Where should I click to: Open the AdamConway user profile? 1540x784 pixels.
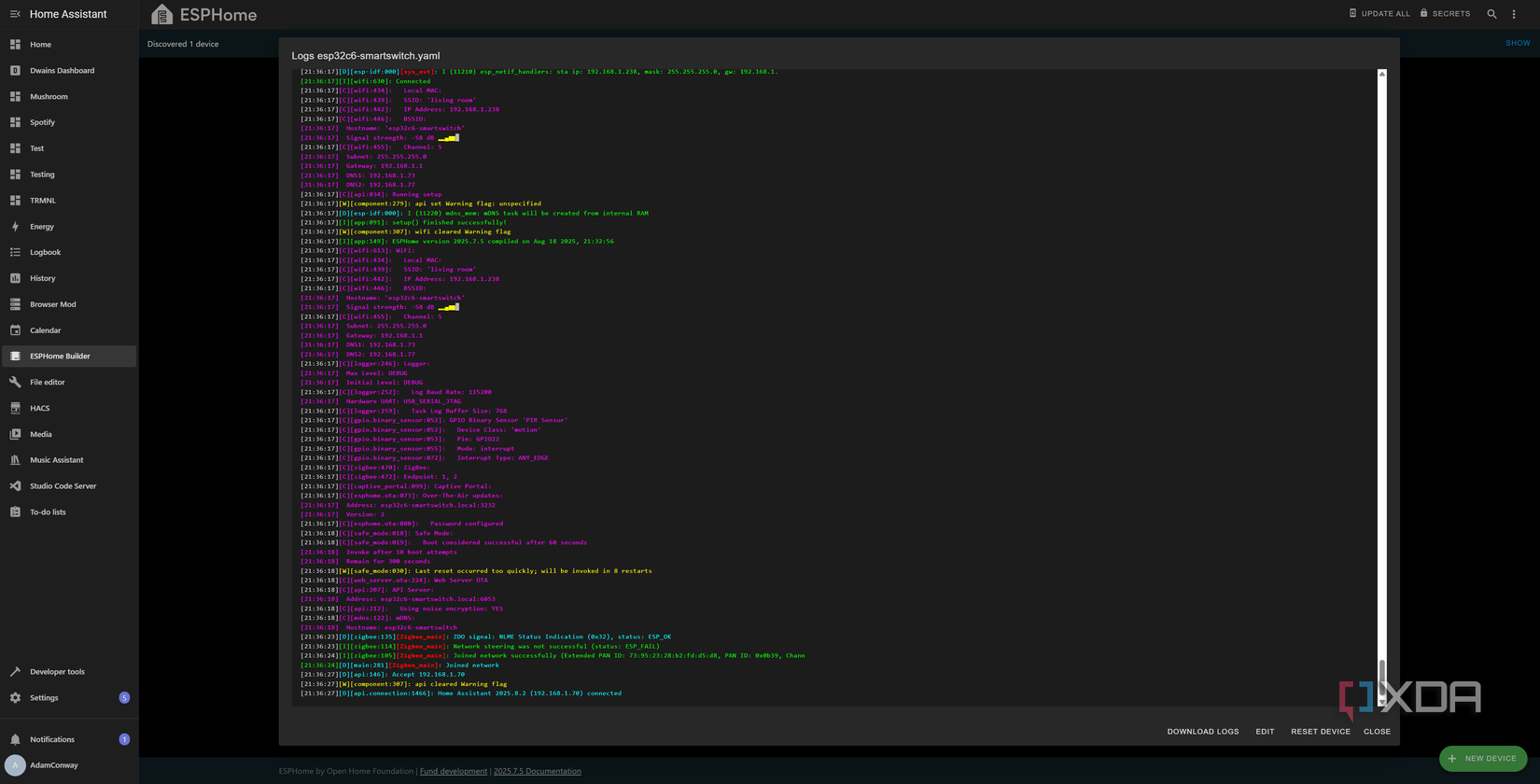point(69,765)
